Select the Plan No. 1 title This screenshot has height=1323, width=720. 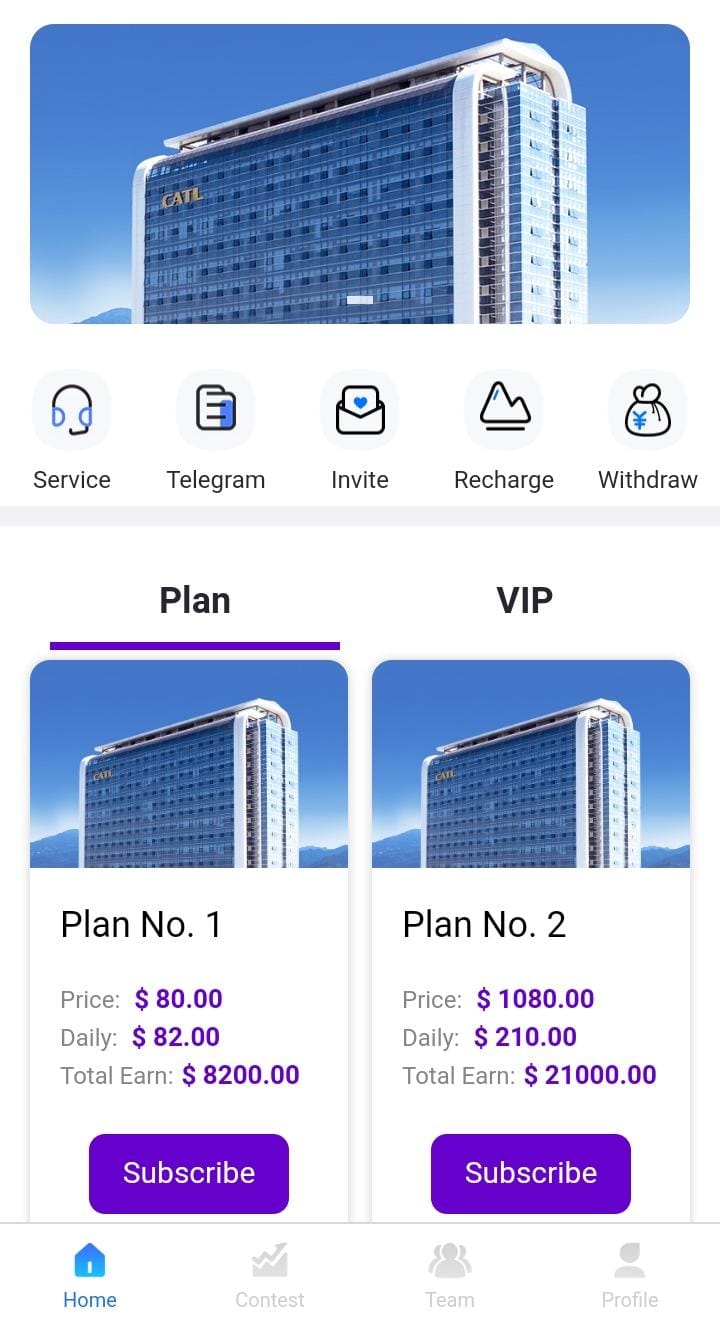point(141,925)
